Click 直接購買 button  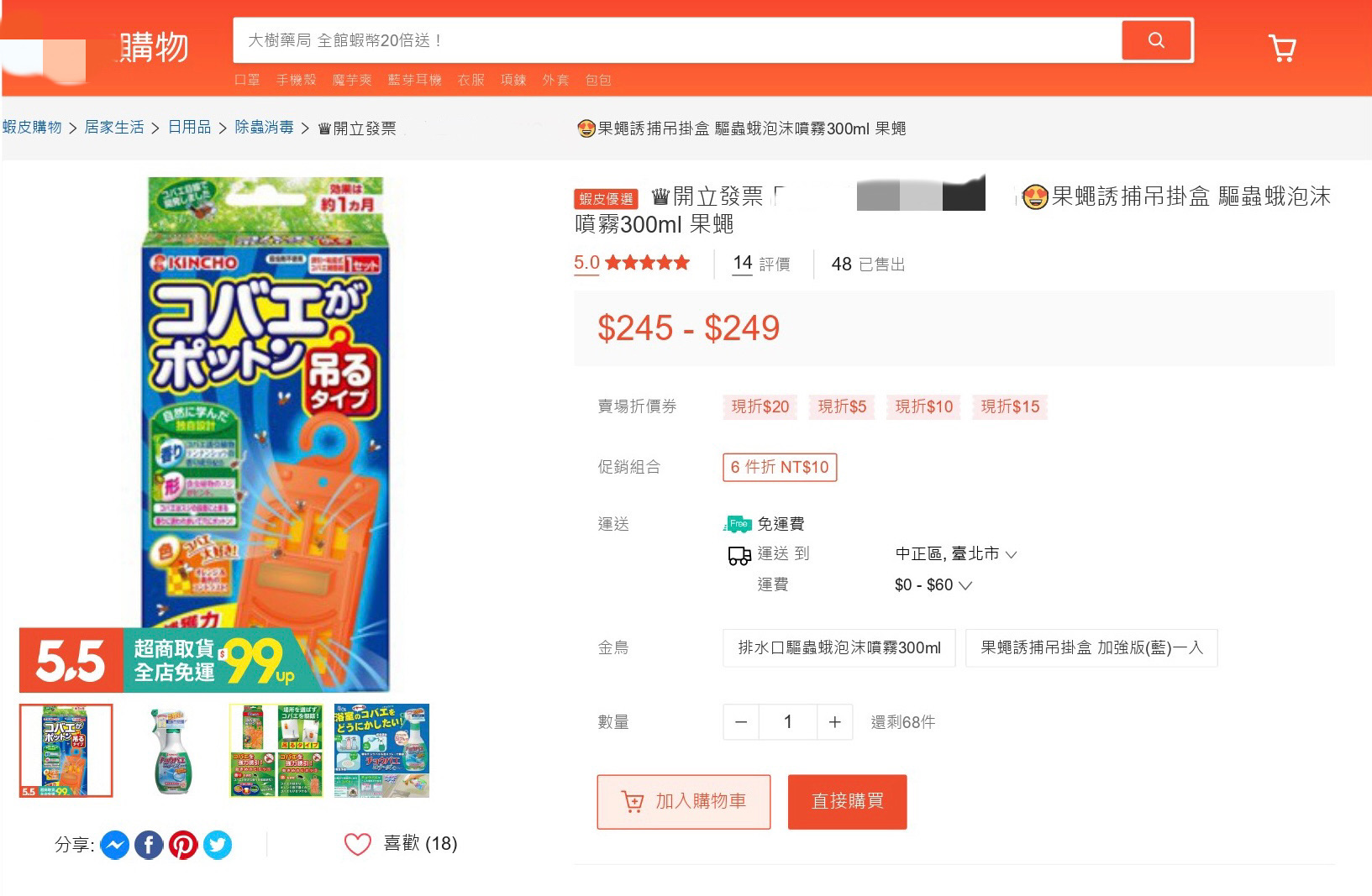[x=847, y=802]
